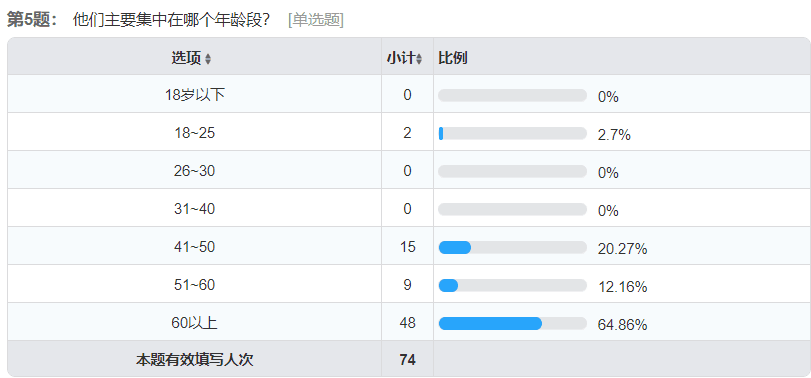Select the 60以上 option label

tap(194, 323)
